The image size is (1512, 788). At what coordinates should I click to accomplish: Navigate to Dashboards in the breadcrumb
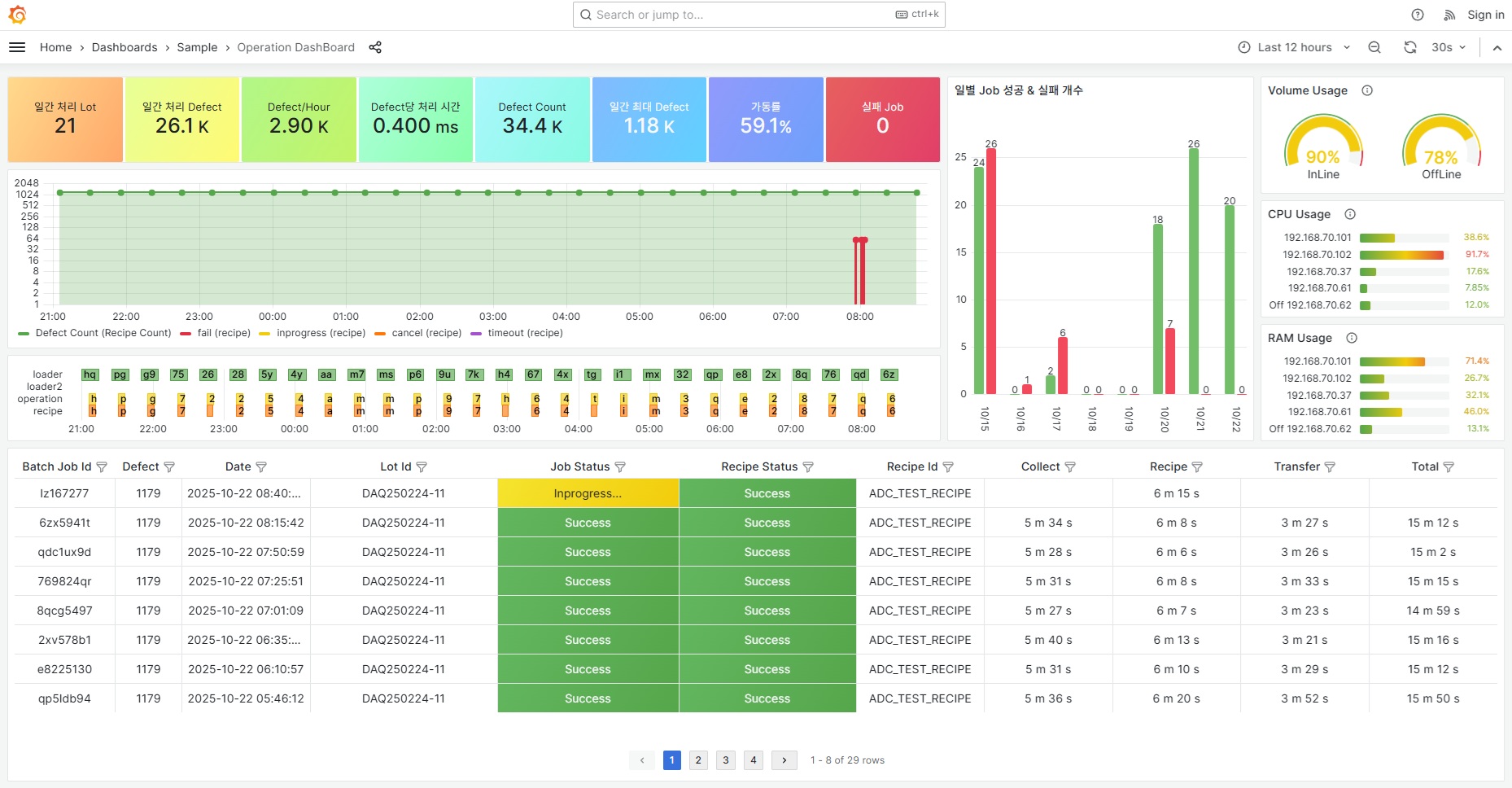[x=125, y=47]
